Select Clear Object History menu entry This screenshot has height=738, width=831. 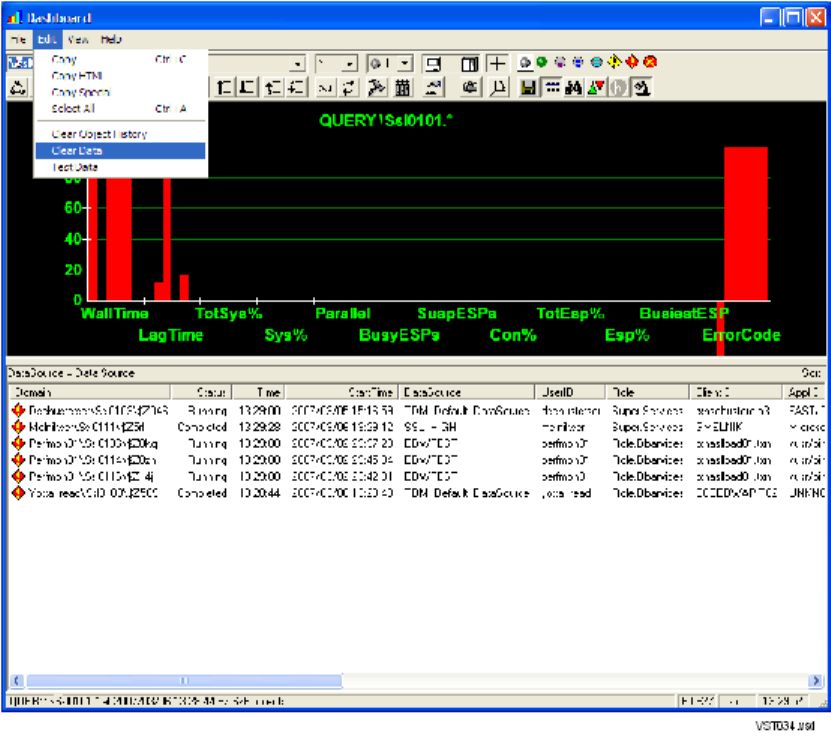(99, 134)
